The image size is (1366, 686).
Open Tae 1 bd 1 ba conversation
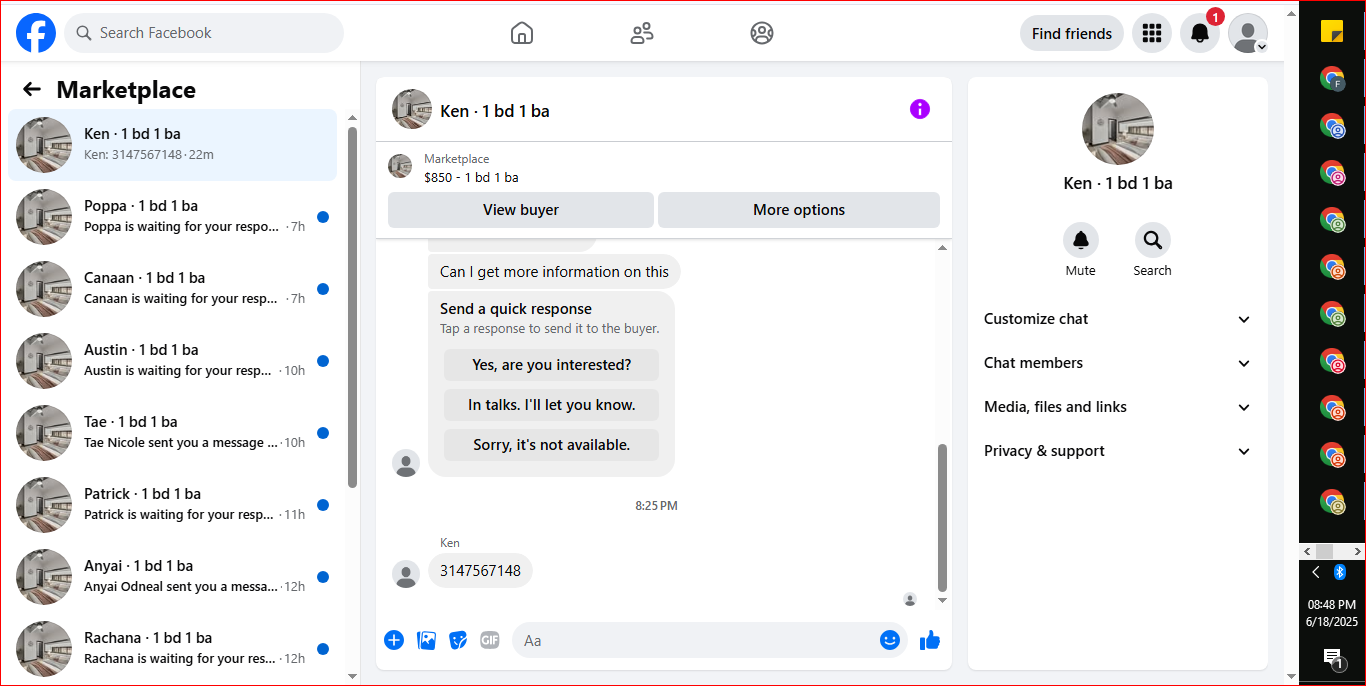coord(173,433)
